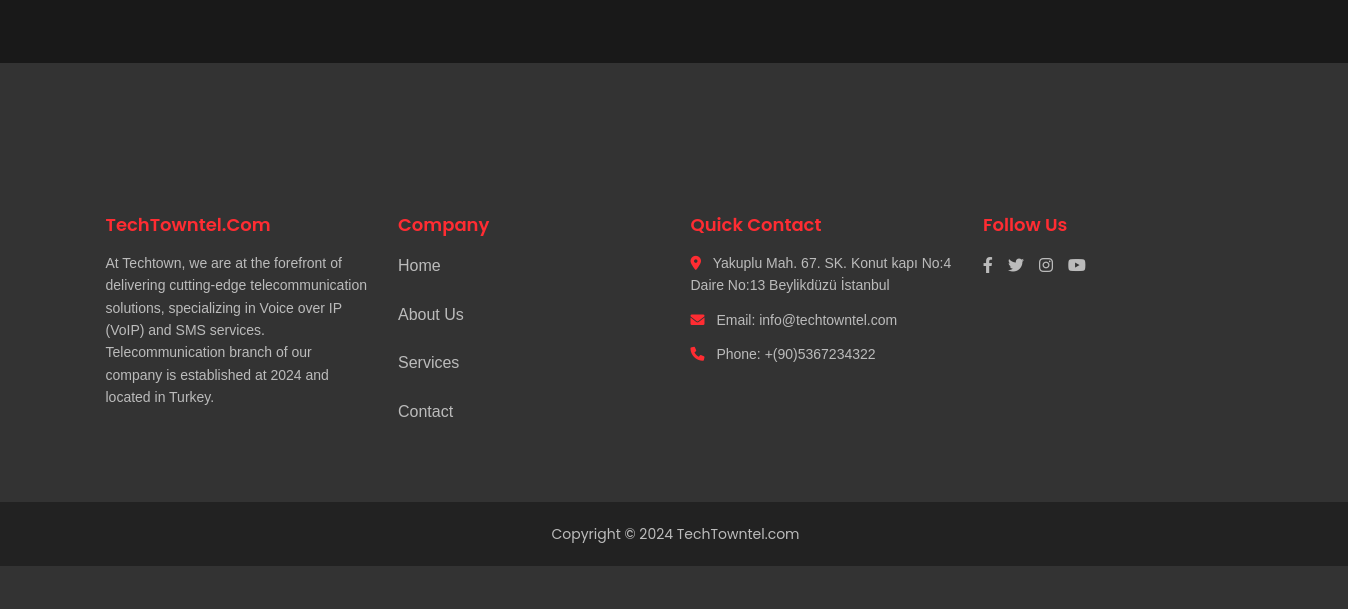Click the Techtown description paragraph
Screen dimensions: 1348x609
[237, 330]
